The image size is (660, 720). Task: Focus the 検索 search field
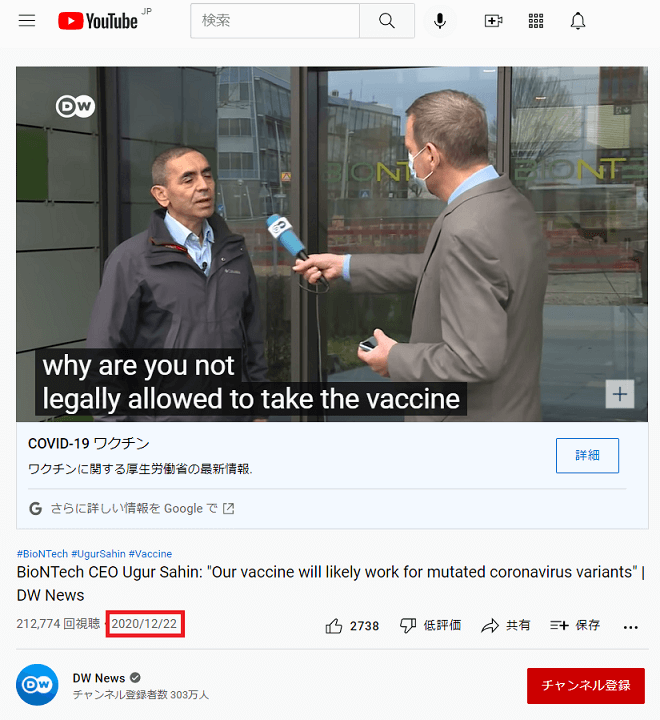coord(275,21)
